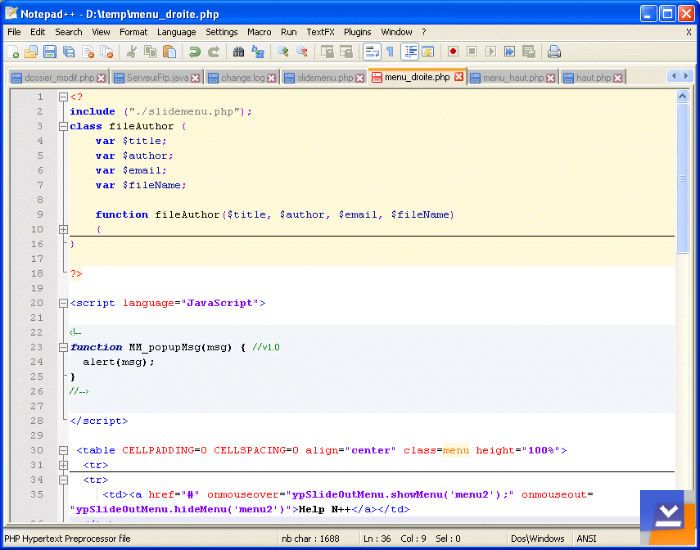Screen dimensions: 700x550
Task: Click the Open file folder icon
Action: [x=31, y=52]
